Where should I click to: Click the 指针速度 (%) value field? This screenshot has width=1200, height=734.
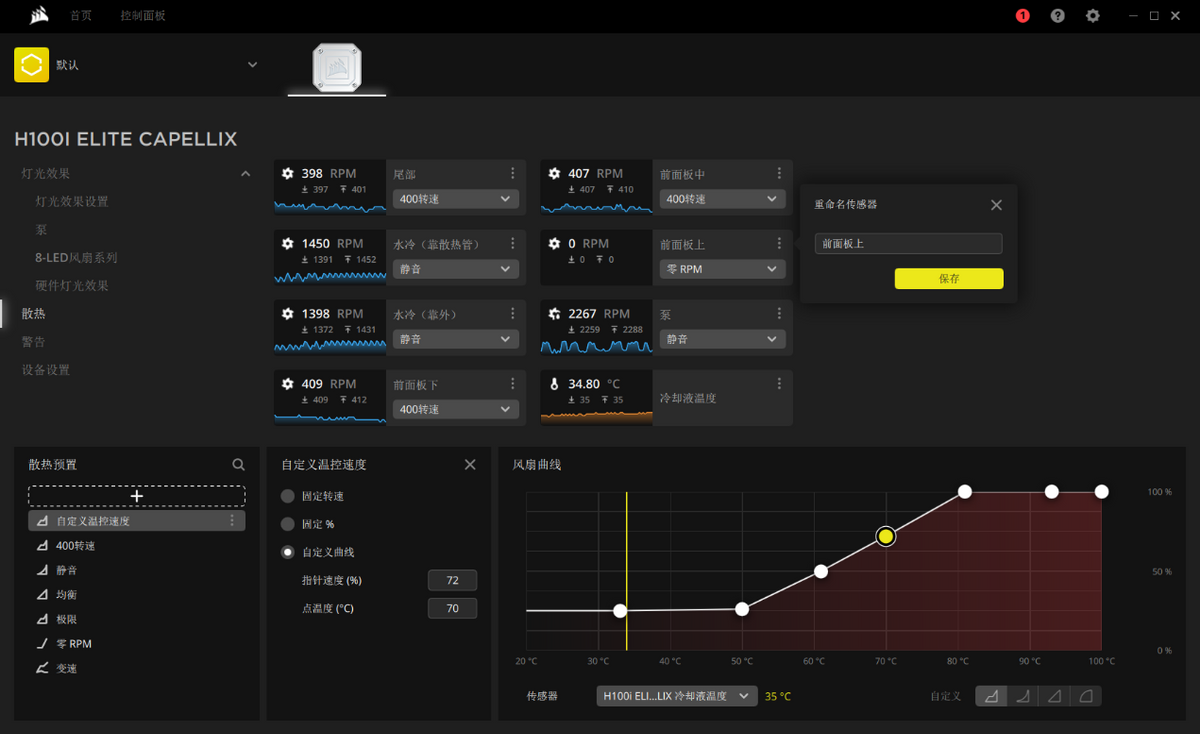tap(452, 581)
